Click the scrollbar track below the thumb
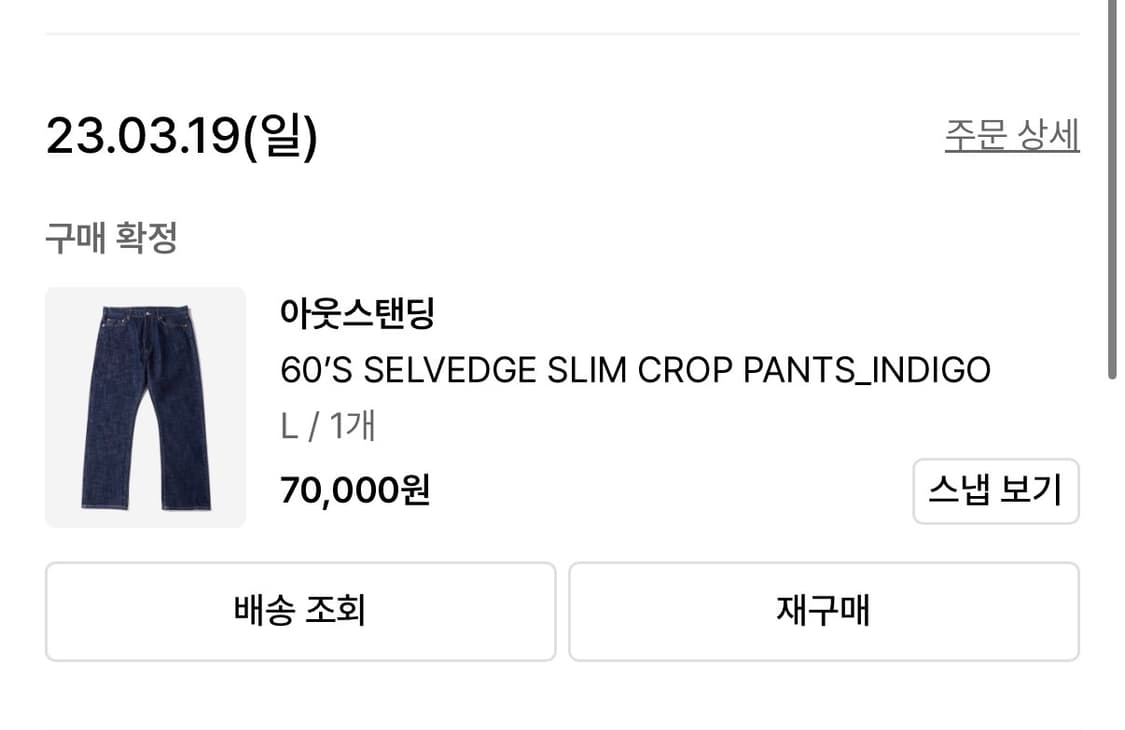The width and height of the screenshot is (1125, 730). pos(1112,550)
